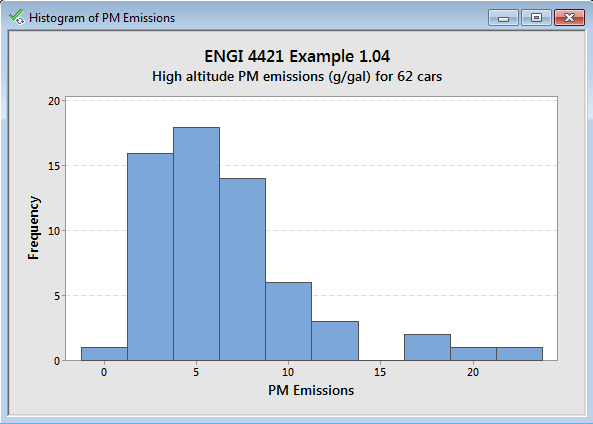593x424 pixels.
Task: Select the rightmost histogram bar
Action: (x=519, y=354)
